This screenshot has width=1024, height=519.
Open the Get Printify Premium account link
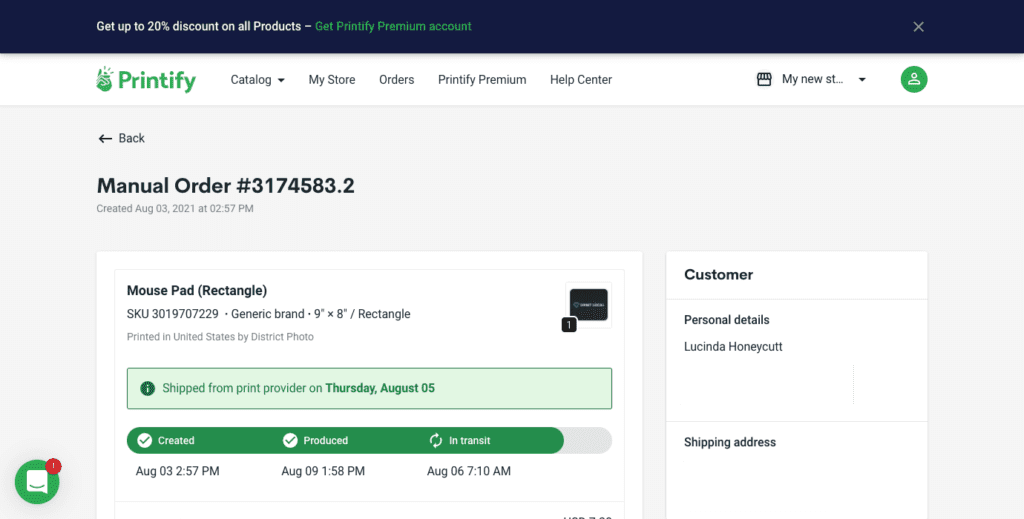[x=393, y=27]
